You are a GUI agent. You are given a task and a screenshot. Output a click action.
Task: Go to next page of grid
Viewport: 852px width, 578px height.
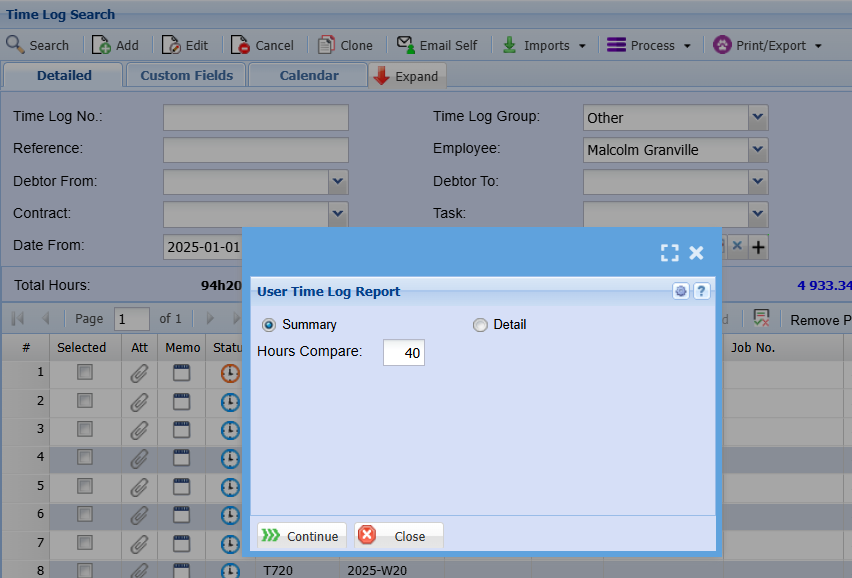tap(210, 318)
